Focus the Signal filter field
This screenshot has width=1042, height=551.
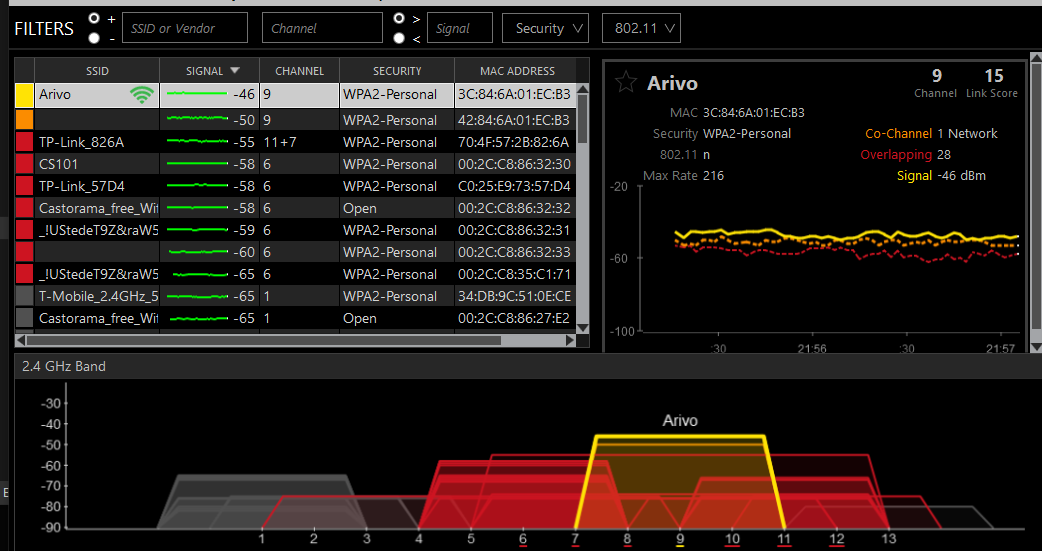pyautogui.click(x=460, y=28)
